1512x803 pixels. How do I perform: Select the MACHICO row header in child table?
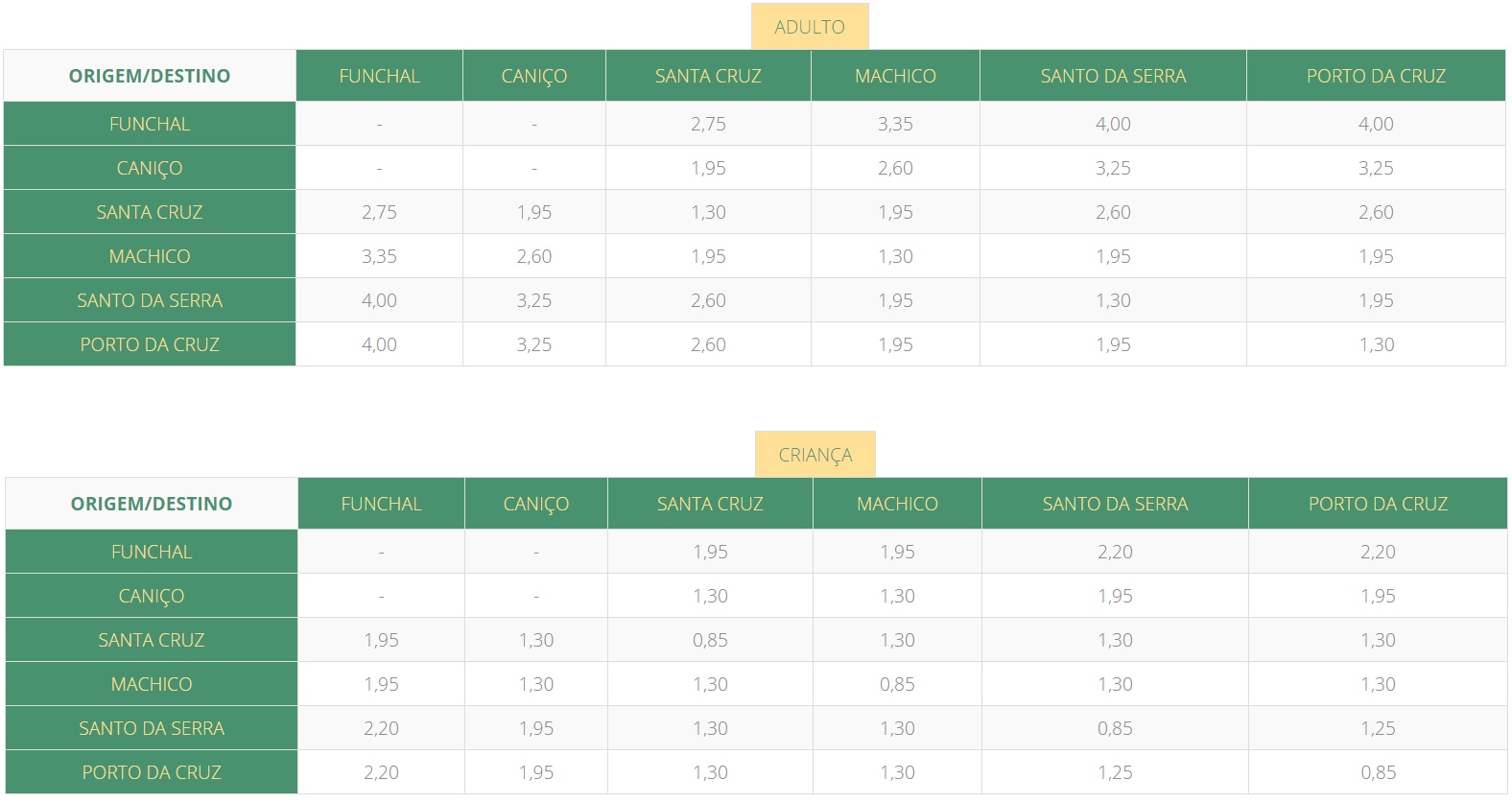click(152, 684)
